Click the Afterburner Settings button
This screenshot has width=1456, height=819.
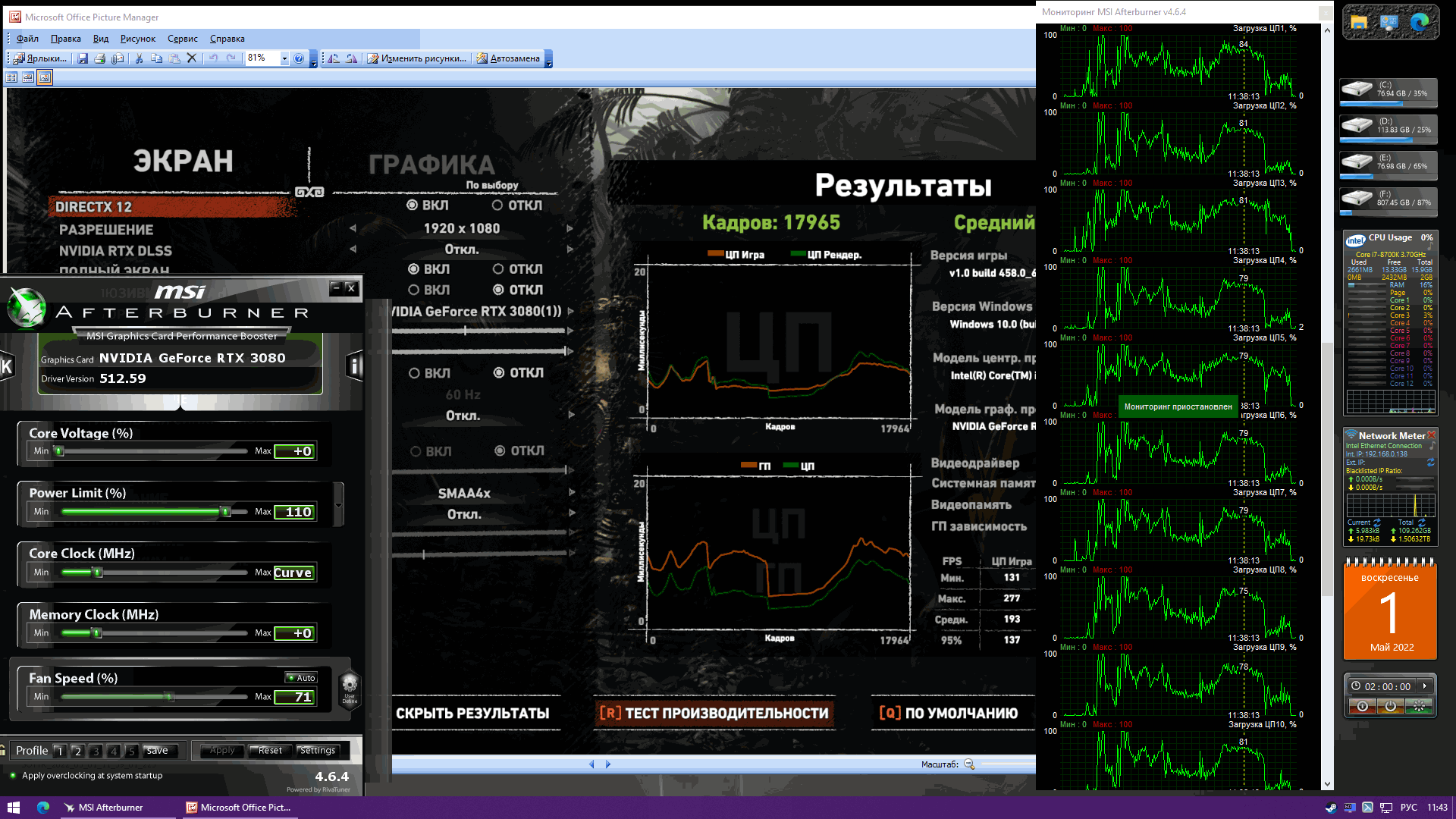[317, 751]
